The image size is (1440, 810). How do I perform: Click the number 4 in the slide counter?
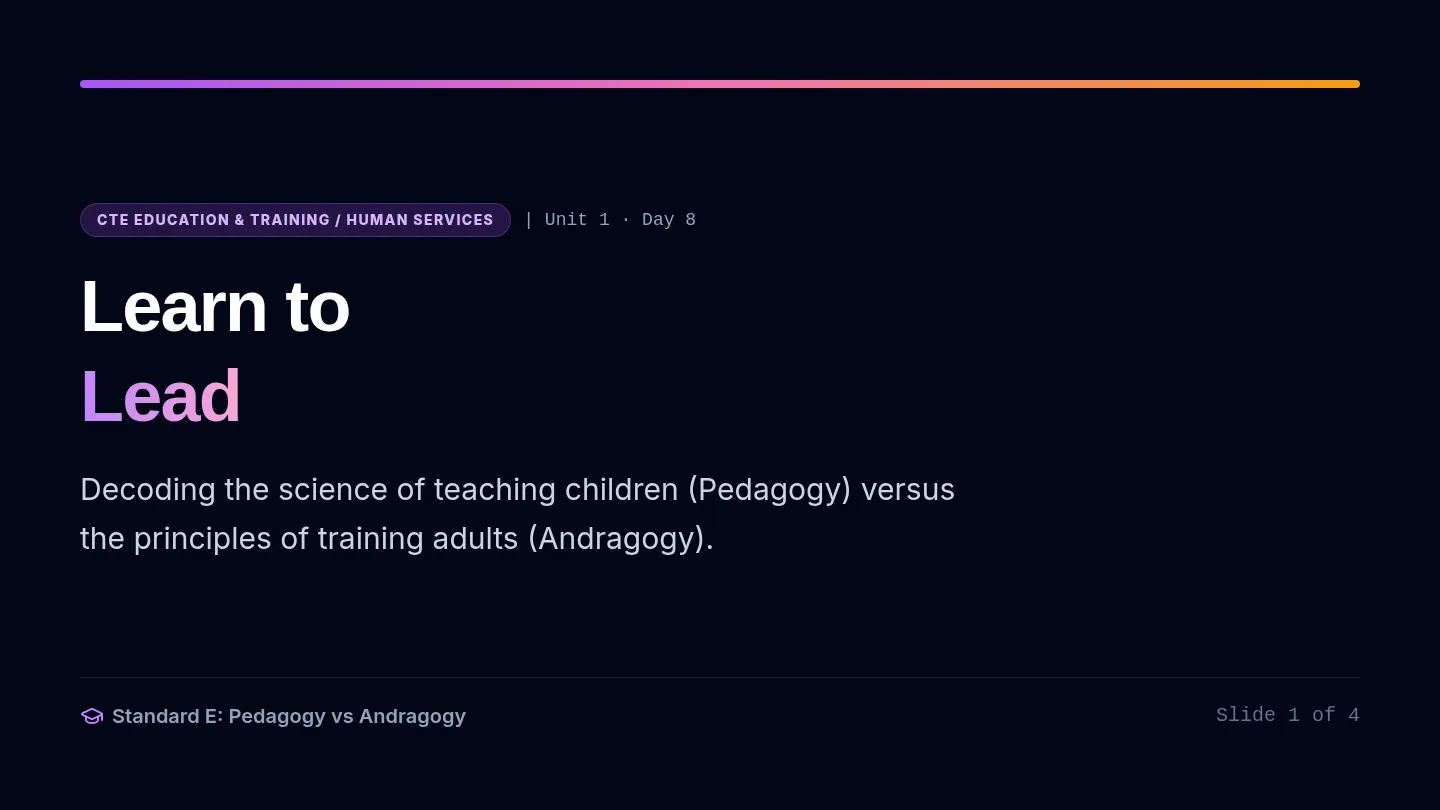1354,715
